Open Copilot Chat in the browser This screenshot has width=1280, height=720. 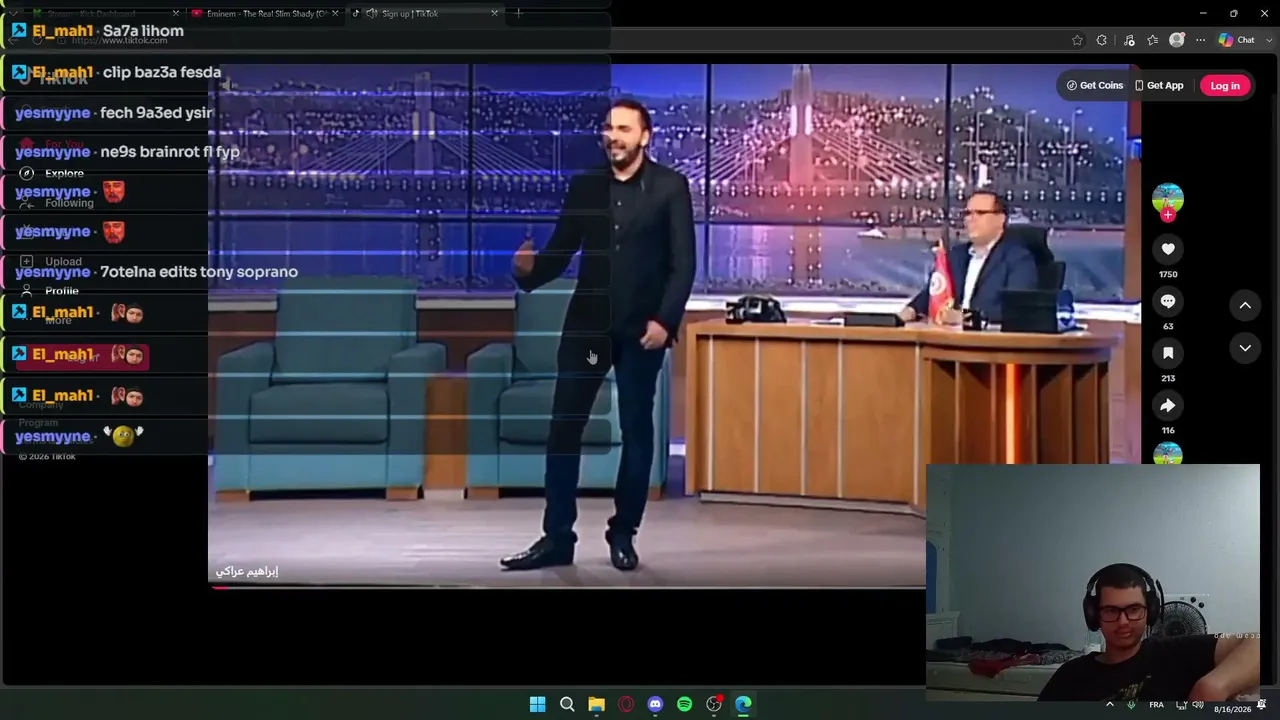pyautogui.click(x=1236, y=40)
